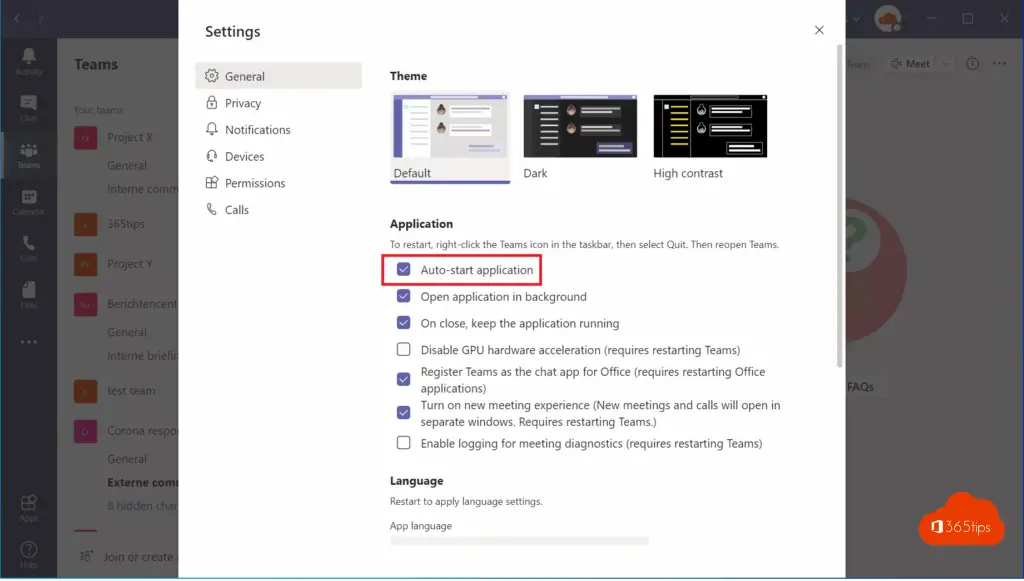Open Notifications settings section

[278, 129]
